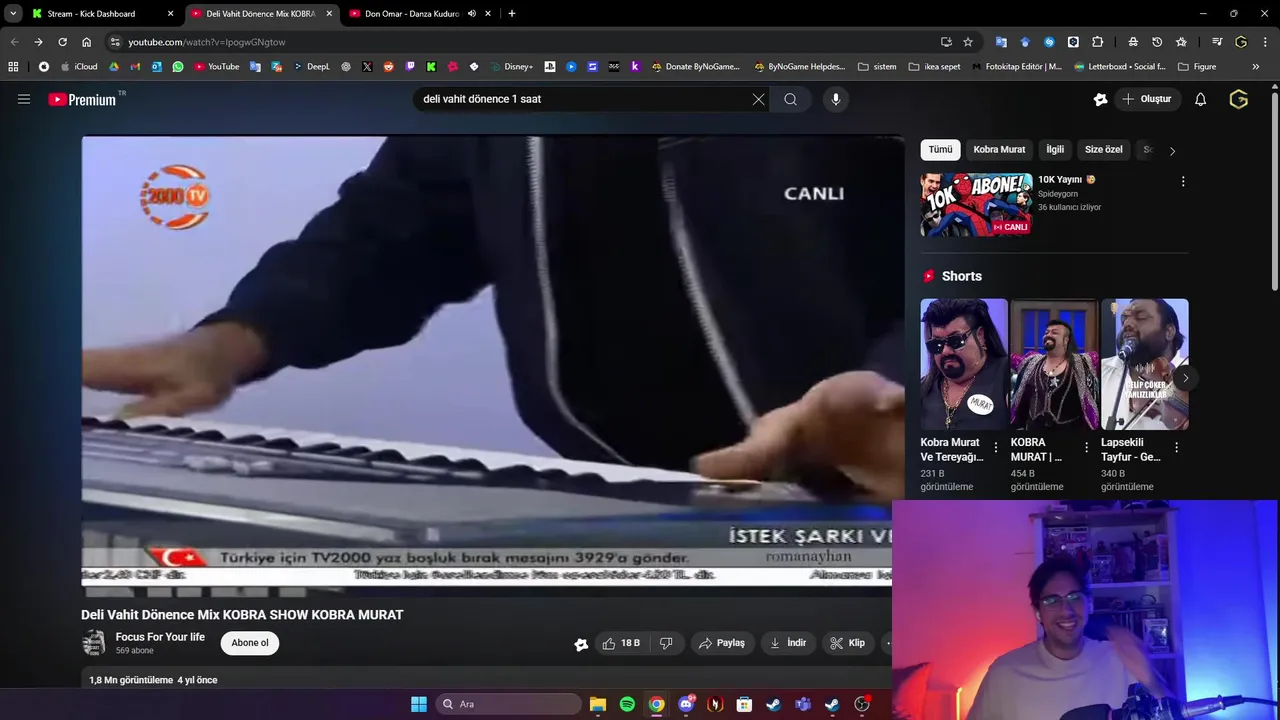The width and height of the screenshot is (1280, 720).
Task: Start voice search with microphone icon
Action: click(x=836, y=99)
